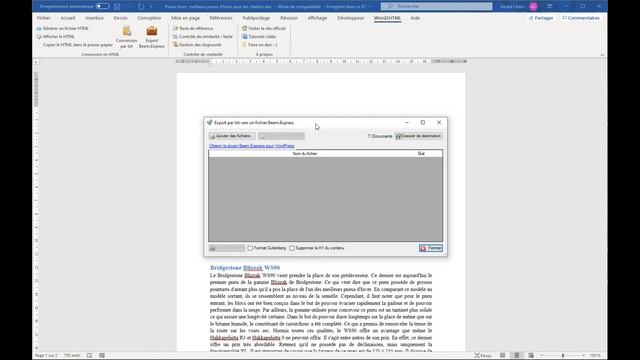Open the Fichier menu
640x360 pixels.
(x=44, y=18)
